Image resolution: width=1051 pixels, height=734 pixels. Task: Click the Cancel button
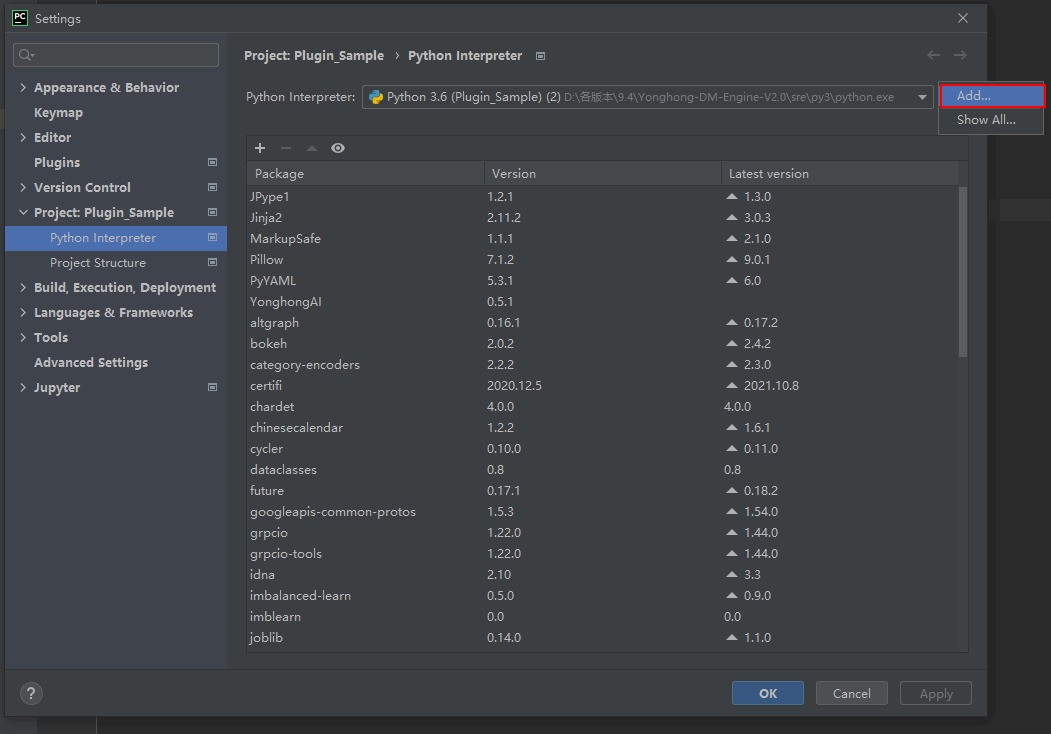[851, 693]
